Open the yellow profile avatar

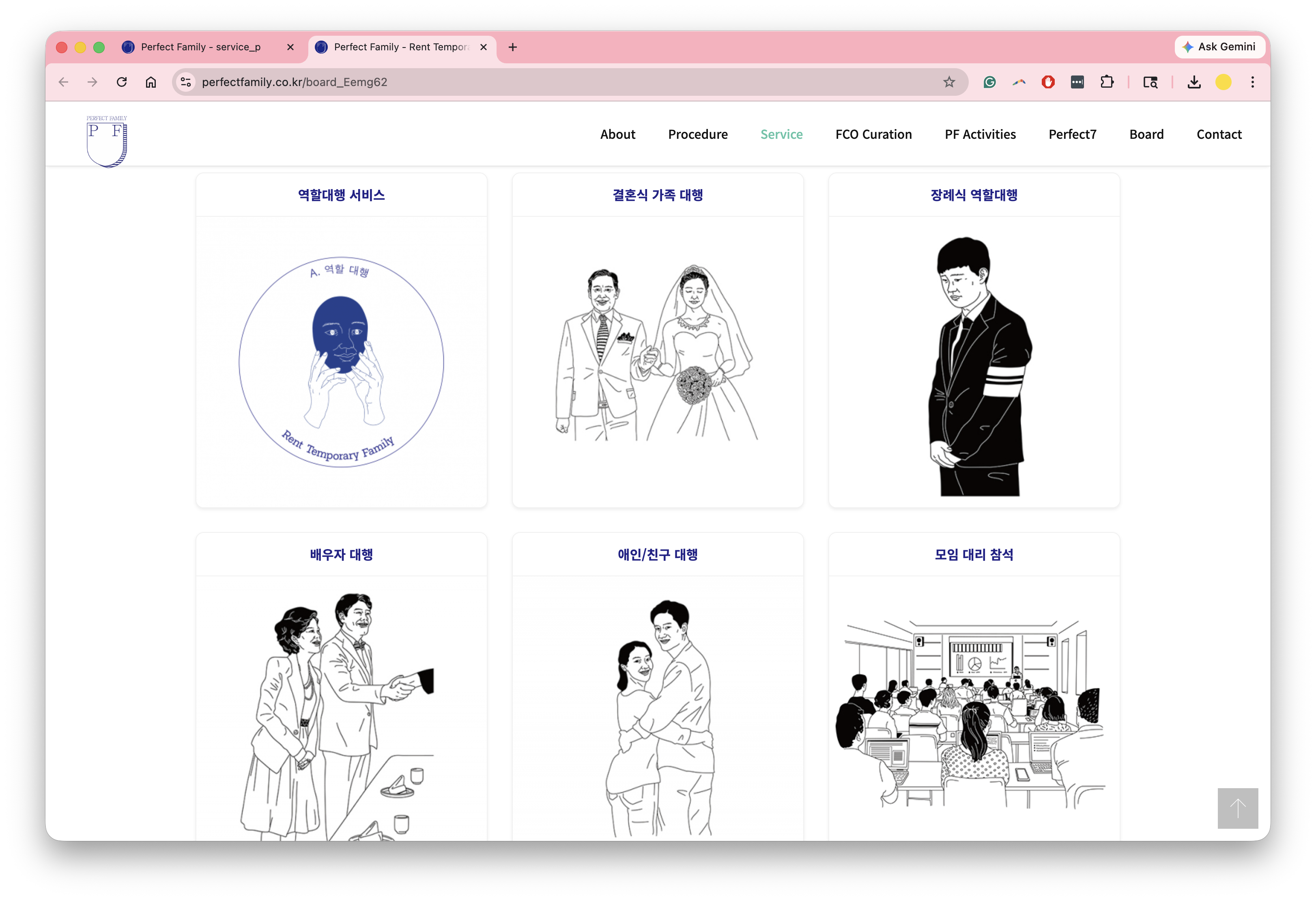pos(1223,82)
